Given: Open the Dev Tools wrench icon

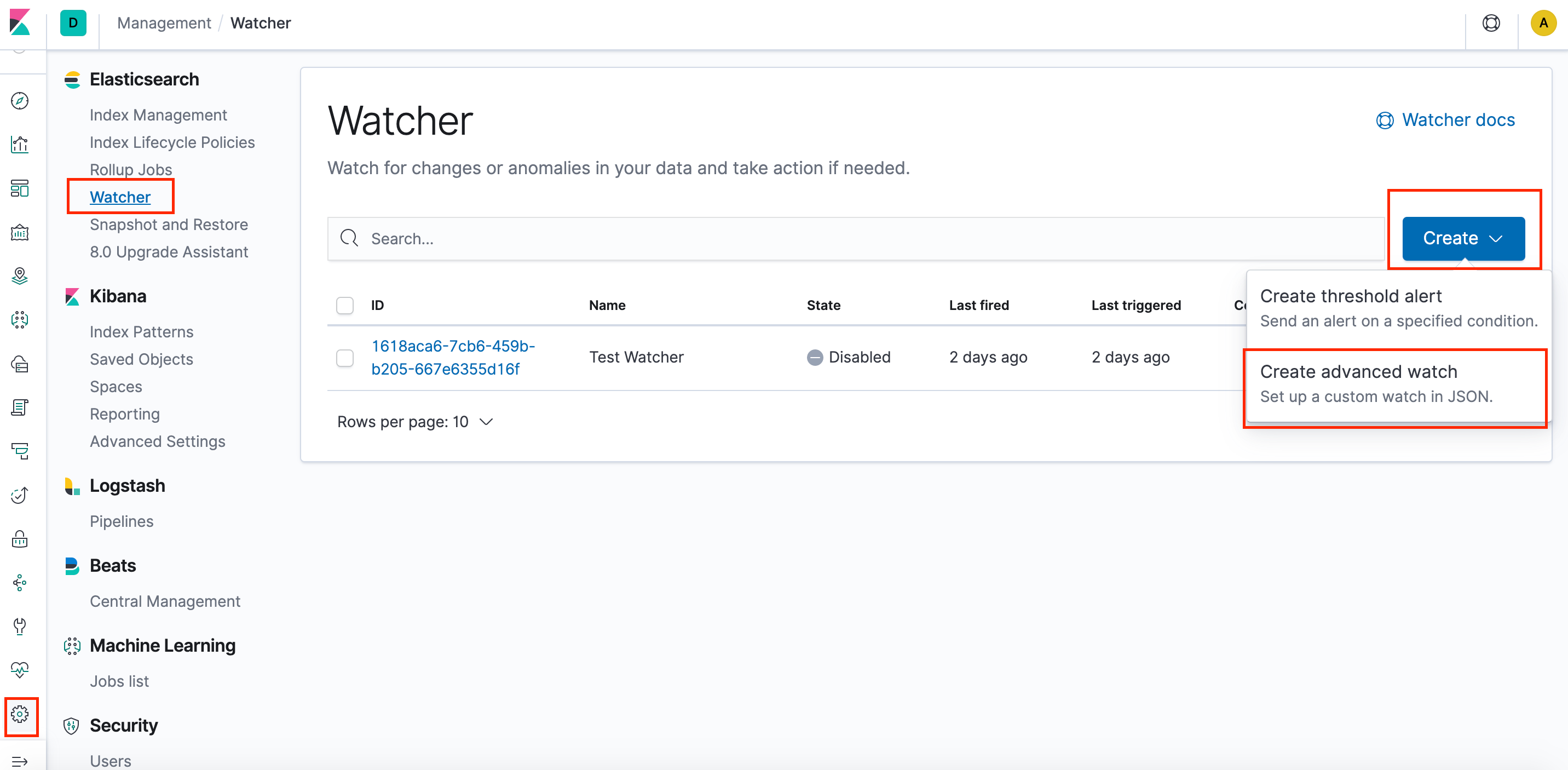Looking at the screenshot, I should pos(20,627).
